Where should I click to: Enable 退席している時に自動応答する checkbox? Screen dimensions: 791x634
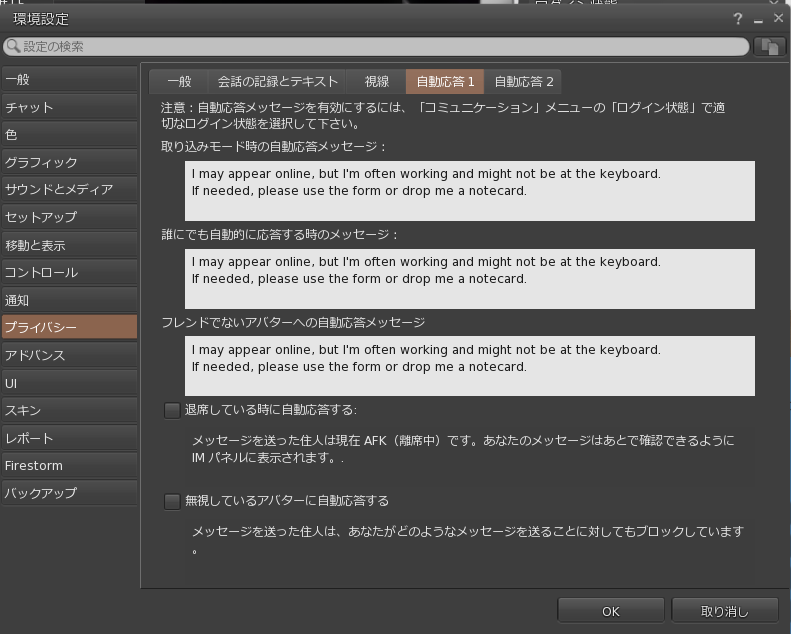pos(172,410)
